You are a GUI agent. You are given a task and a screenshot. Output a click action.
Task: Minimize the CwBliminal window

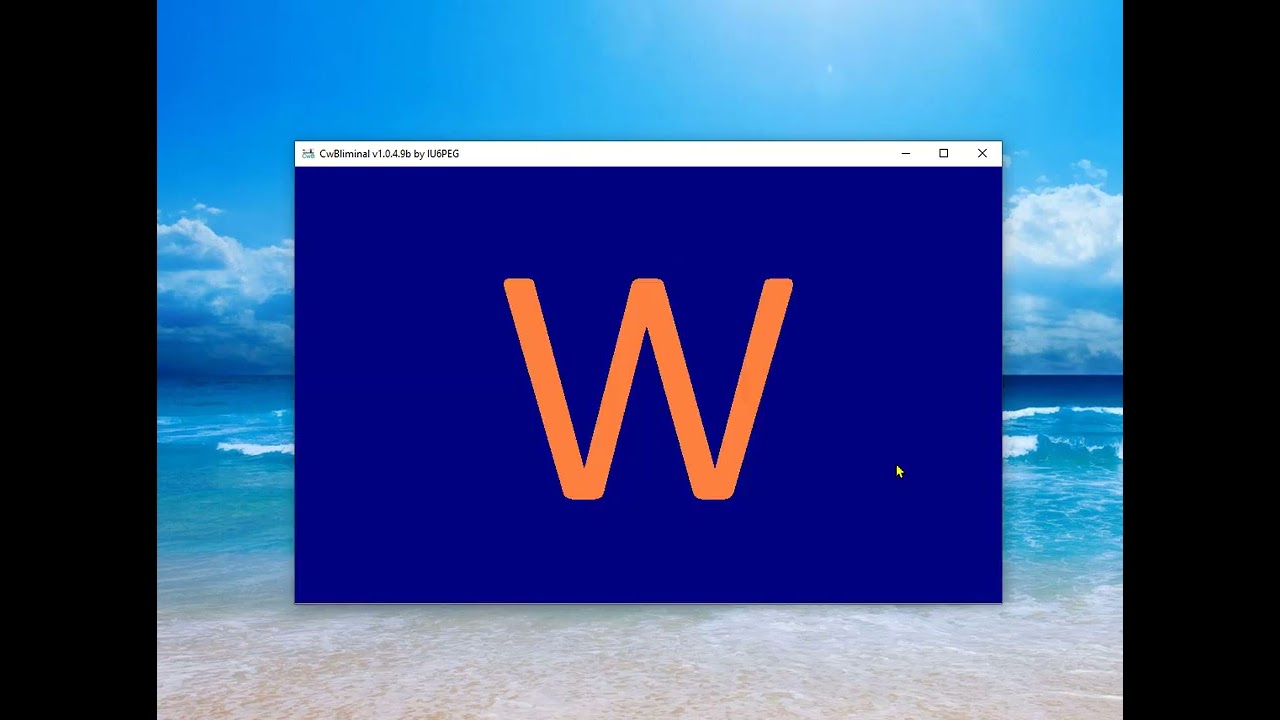pos(906,154)
